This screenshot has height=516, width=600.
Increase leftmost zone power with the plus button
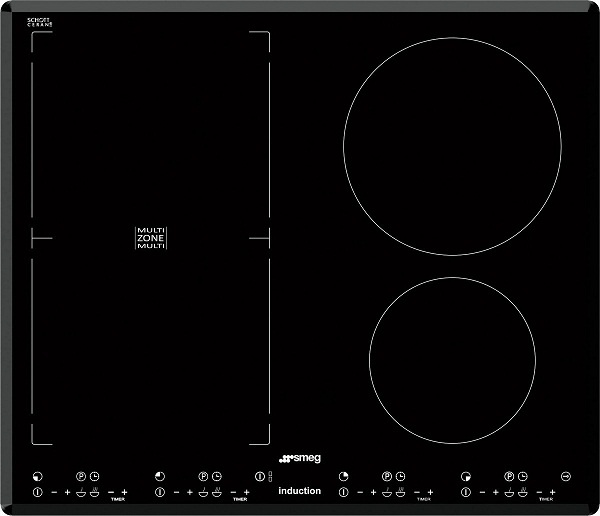click(x=67, y=492)
